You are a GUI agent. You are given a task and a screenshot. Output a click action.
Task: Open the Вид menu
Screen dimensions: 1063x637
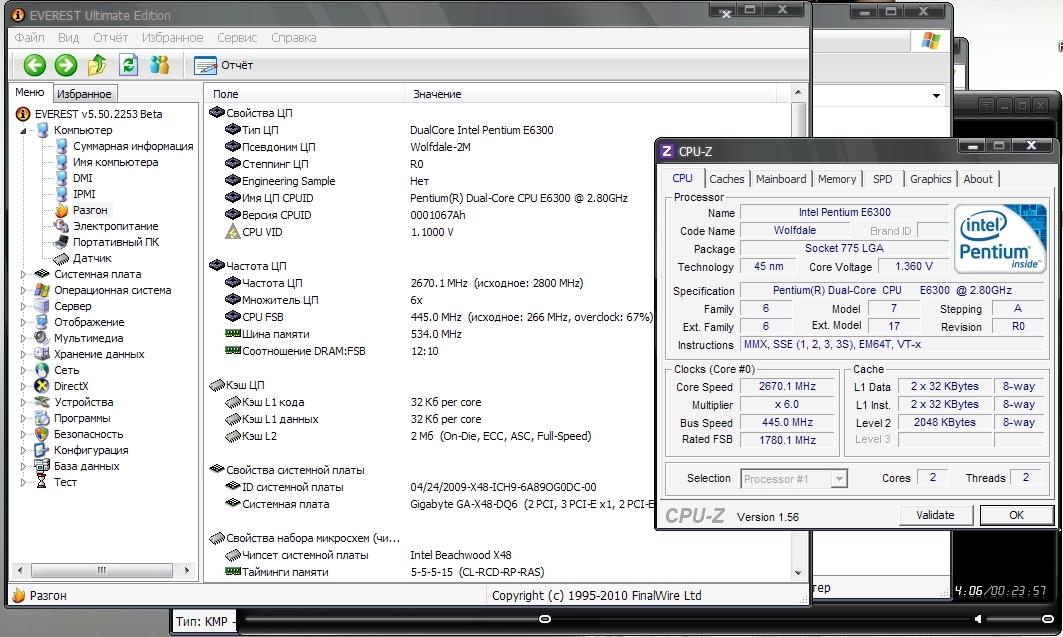click(68, 37)
